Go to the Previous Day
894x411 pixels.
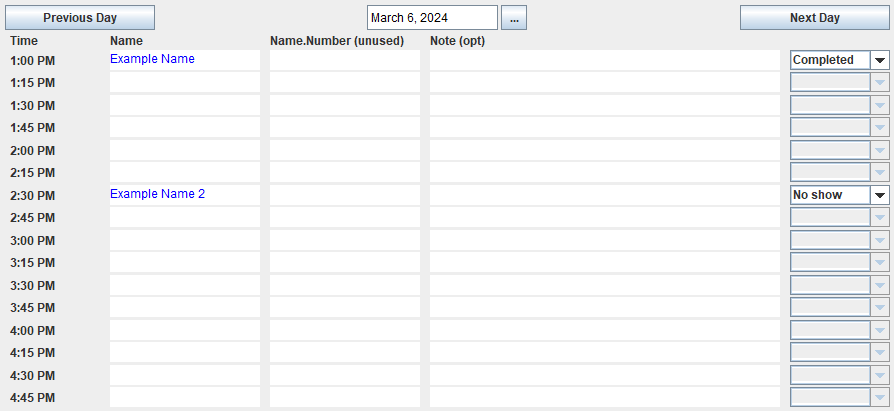point(80,18)
